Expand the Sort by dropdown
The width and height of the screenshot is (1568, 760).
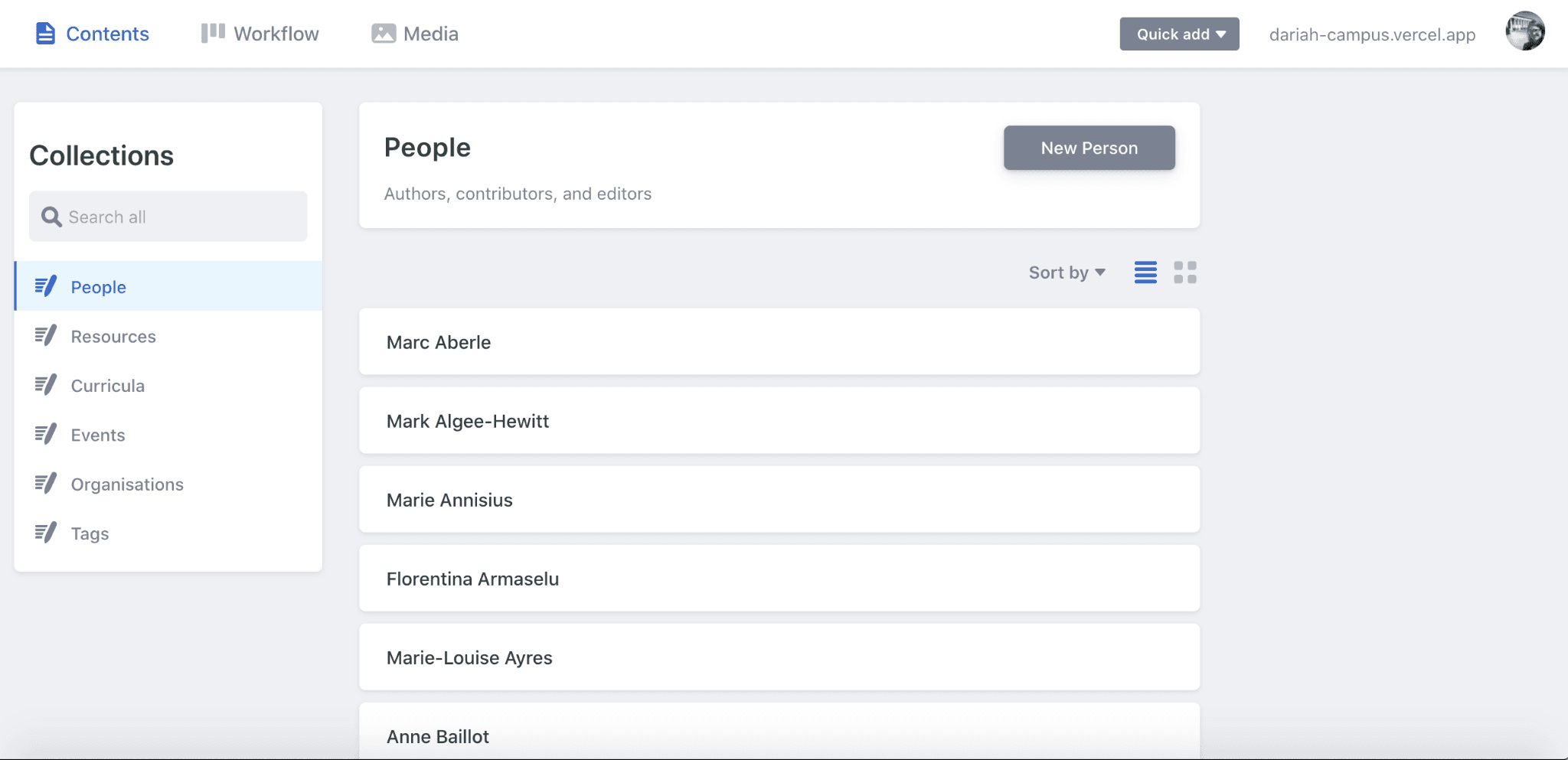coord(1067,272)
